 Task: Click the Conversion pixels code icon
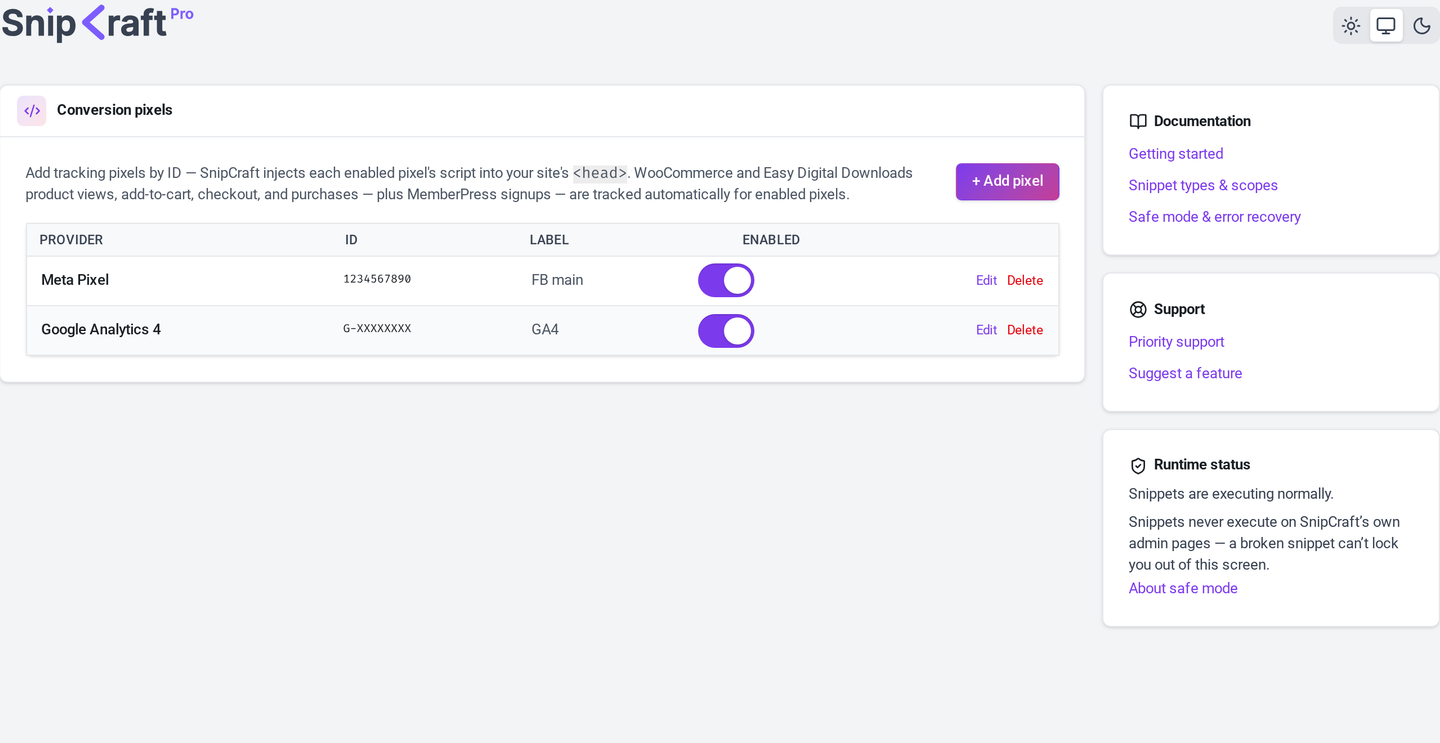click(x=32, y=111)
